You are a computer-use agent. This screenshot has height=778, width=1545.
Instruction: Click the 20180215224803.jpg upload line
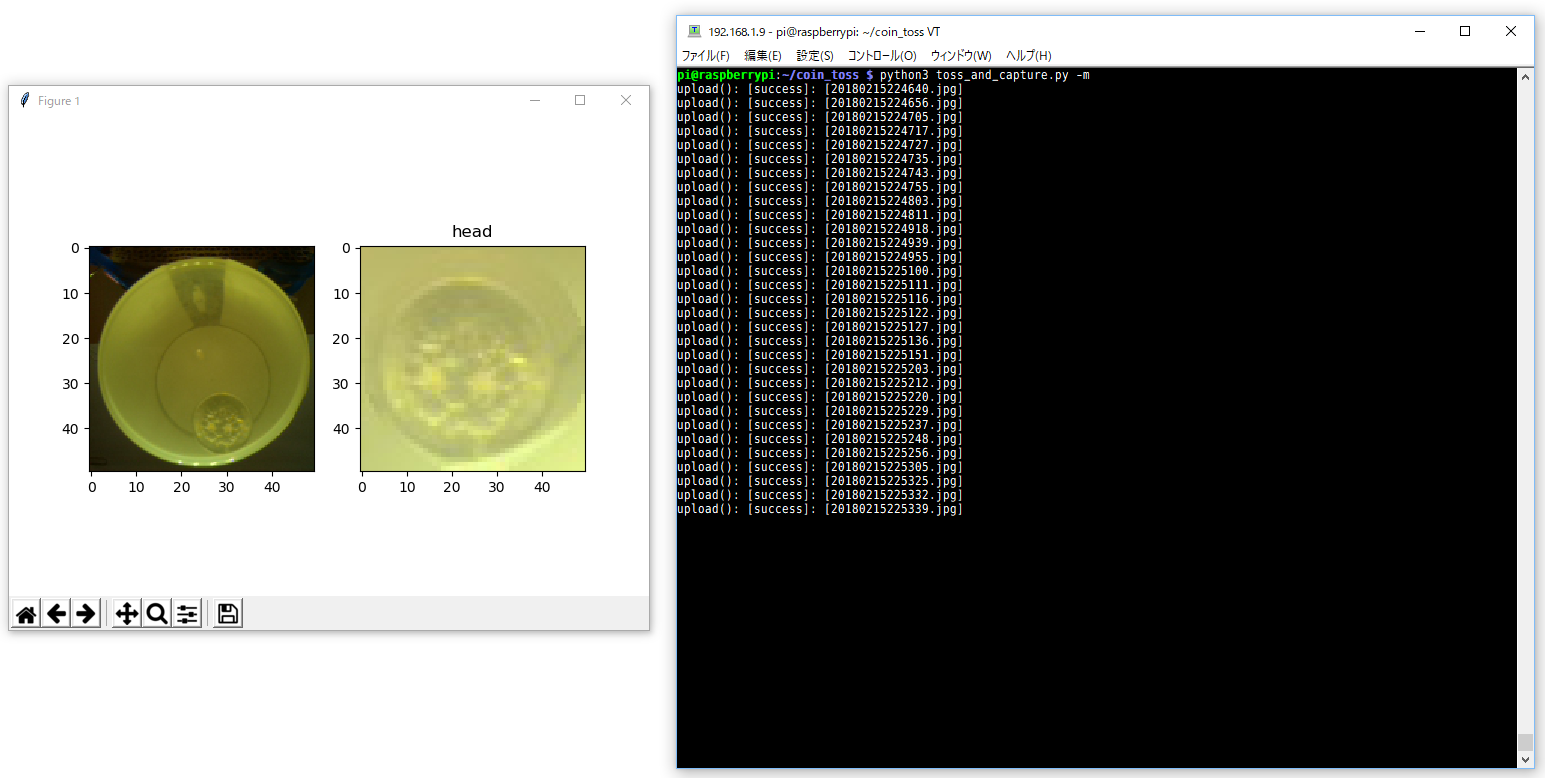coord(820,201)
